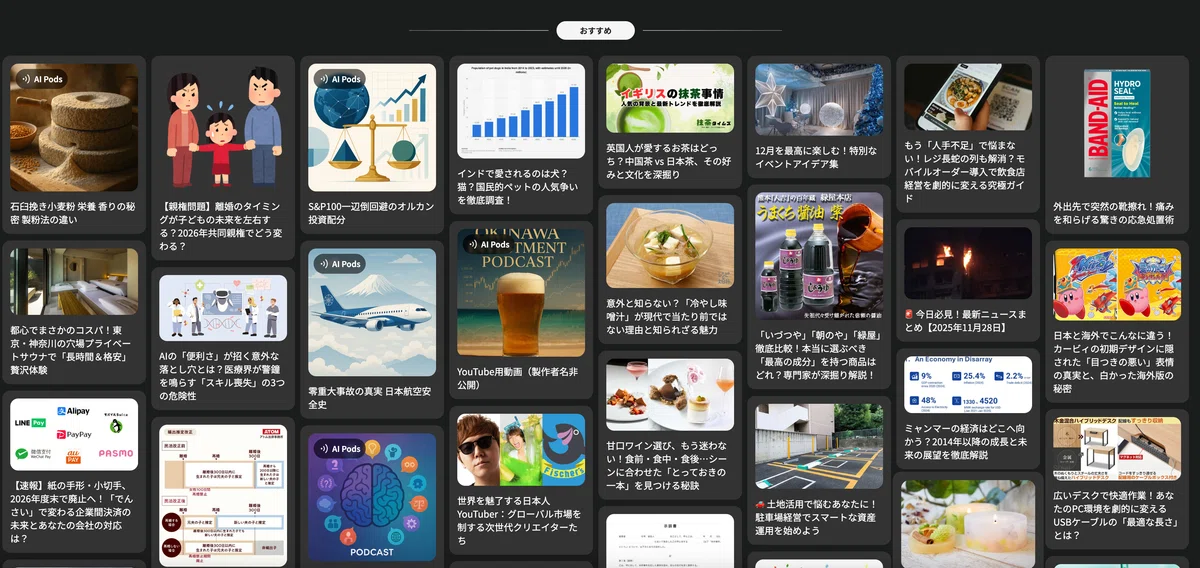The height and width of the screenshot is (568, 1200).
Task: Click AI Pods badge on brain podcast card
Action: pyautogui.click(x=339, y=449)
